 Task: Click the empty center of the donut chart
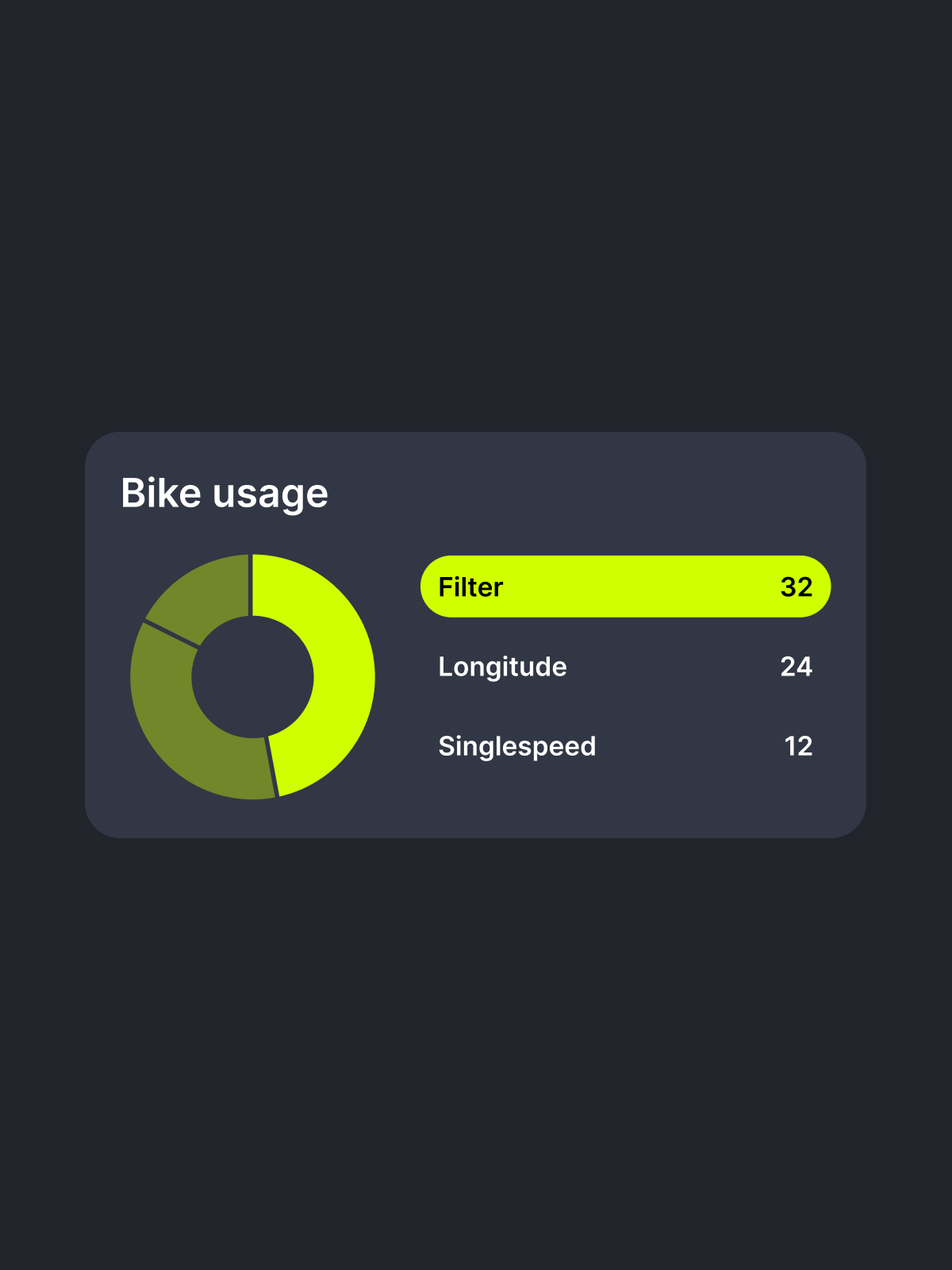252,676
